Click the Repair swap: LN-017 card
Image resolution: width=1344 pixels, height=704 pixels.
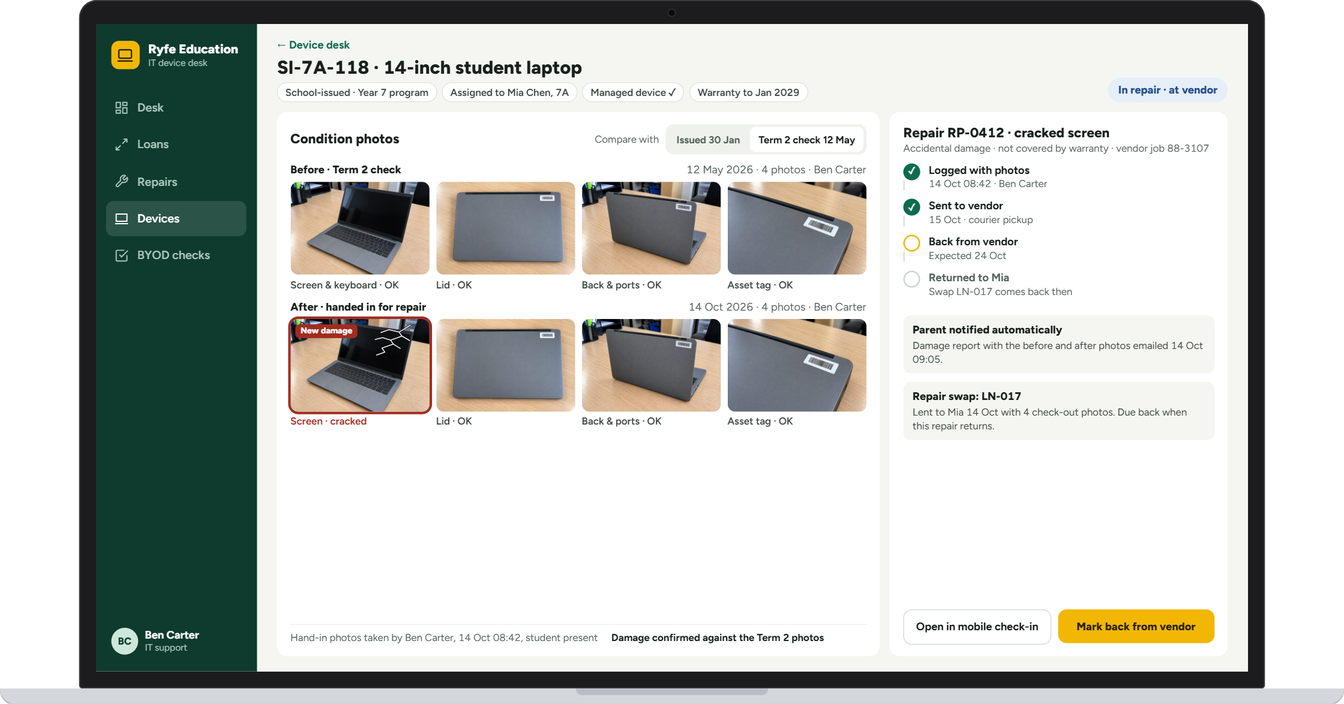pyautogui.click(x=1058, y=411)
